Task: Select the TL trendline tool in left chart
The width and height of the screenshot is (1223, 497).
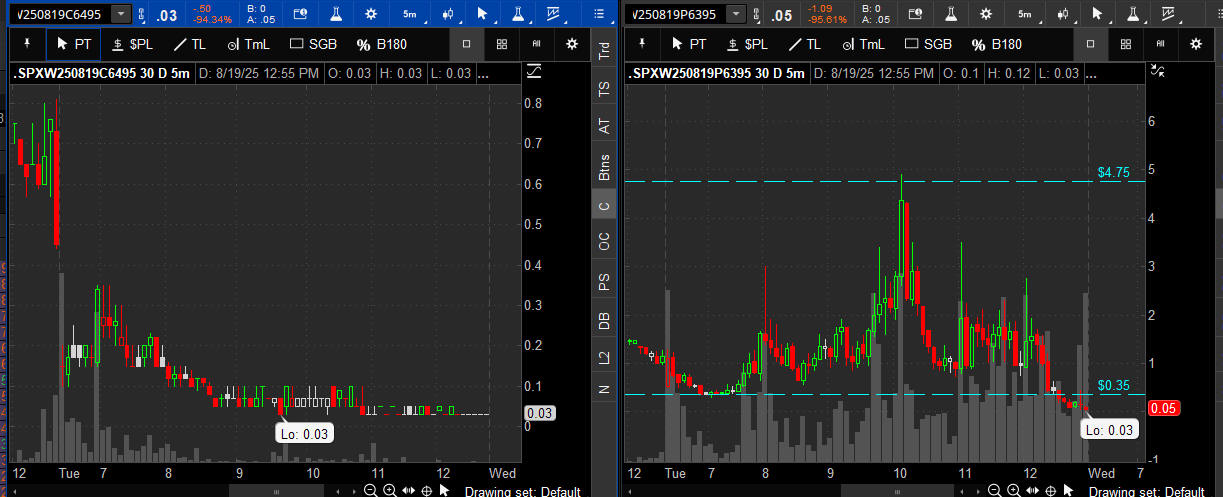Action: click(189, 44)
